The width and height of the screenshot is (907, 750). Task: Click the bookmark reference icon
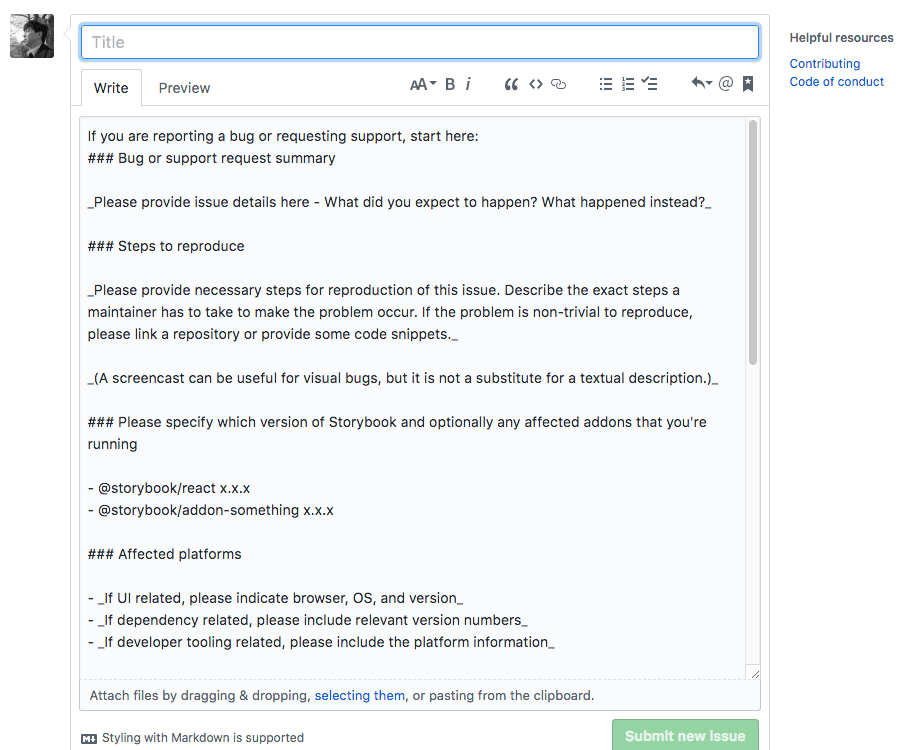748,85
